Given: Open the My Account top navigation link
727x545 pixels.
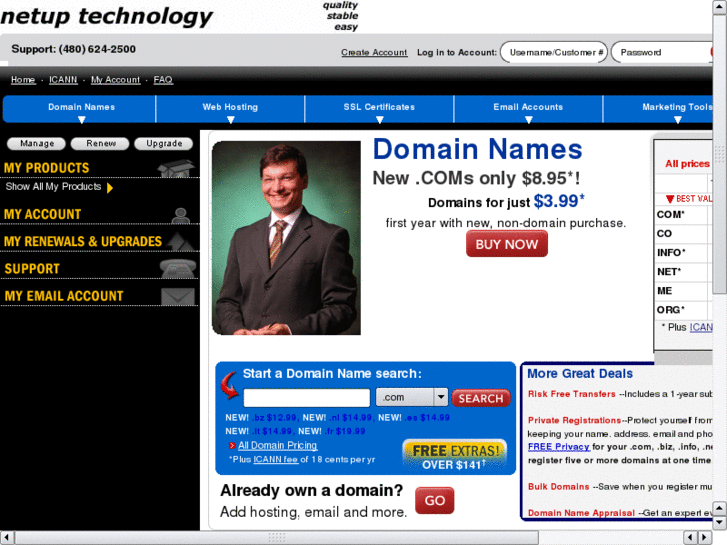Looking at the screenshot, I should coord(115,80).
